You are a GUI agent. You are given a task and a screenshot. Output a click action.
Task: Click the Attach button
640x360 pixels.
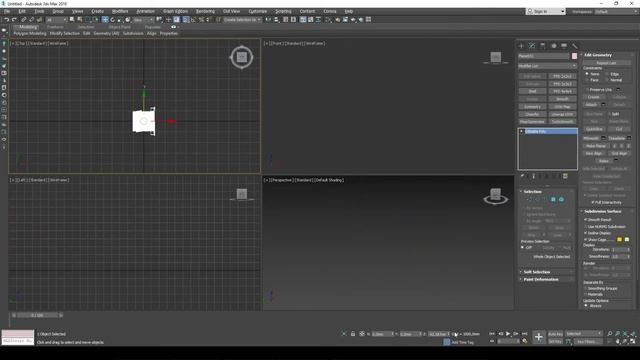[x=591, y=104]
